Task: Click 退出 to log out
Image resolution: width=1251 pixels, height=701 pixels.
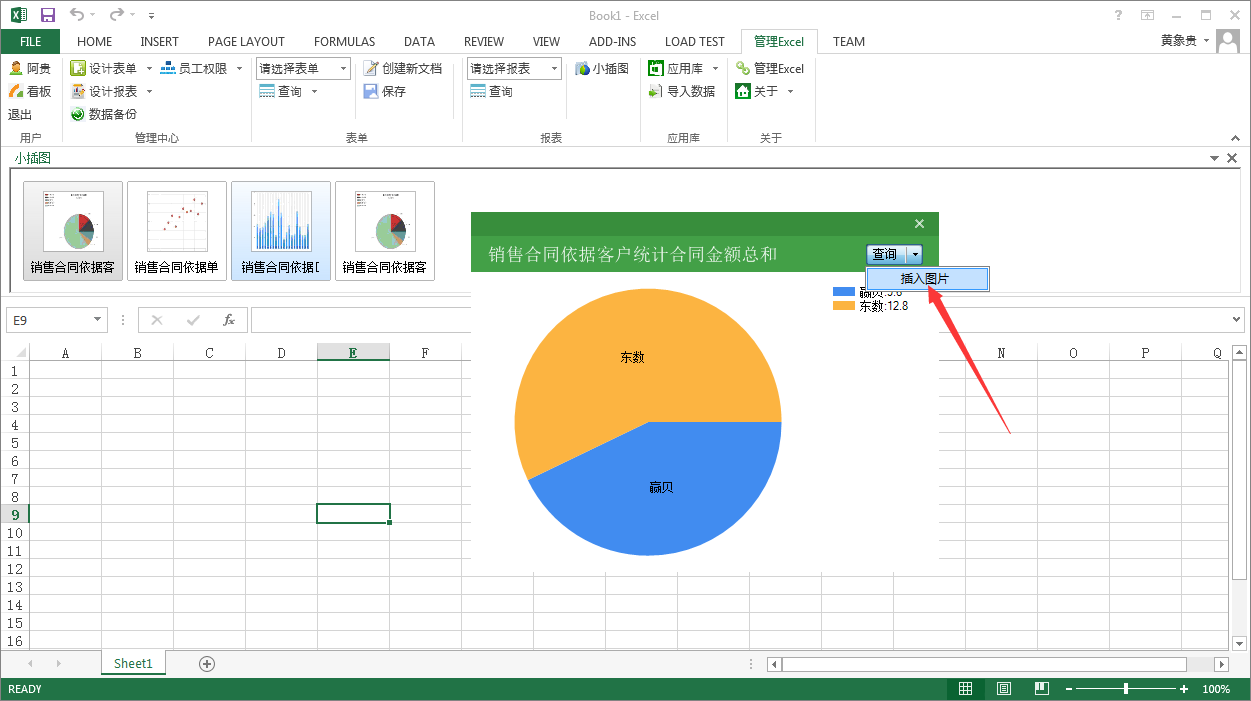Action: tap(20, 114)
